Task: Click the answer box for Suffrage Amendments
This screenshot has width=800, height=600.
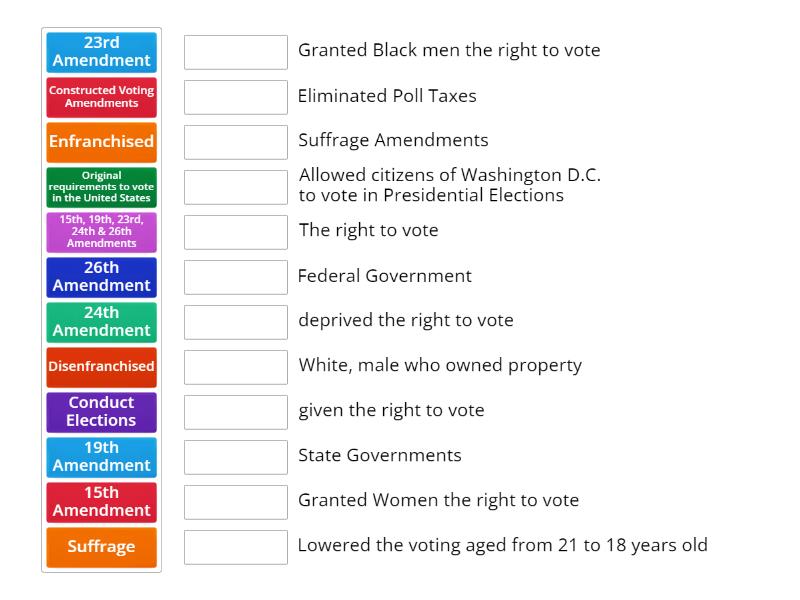Action: point(235,141)
